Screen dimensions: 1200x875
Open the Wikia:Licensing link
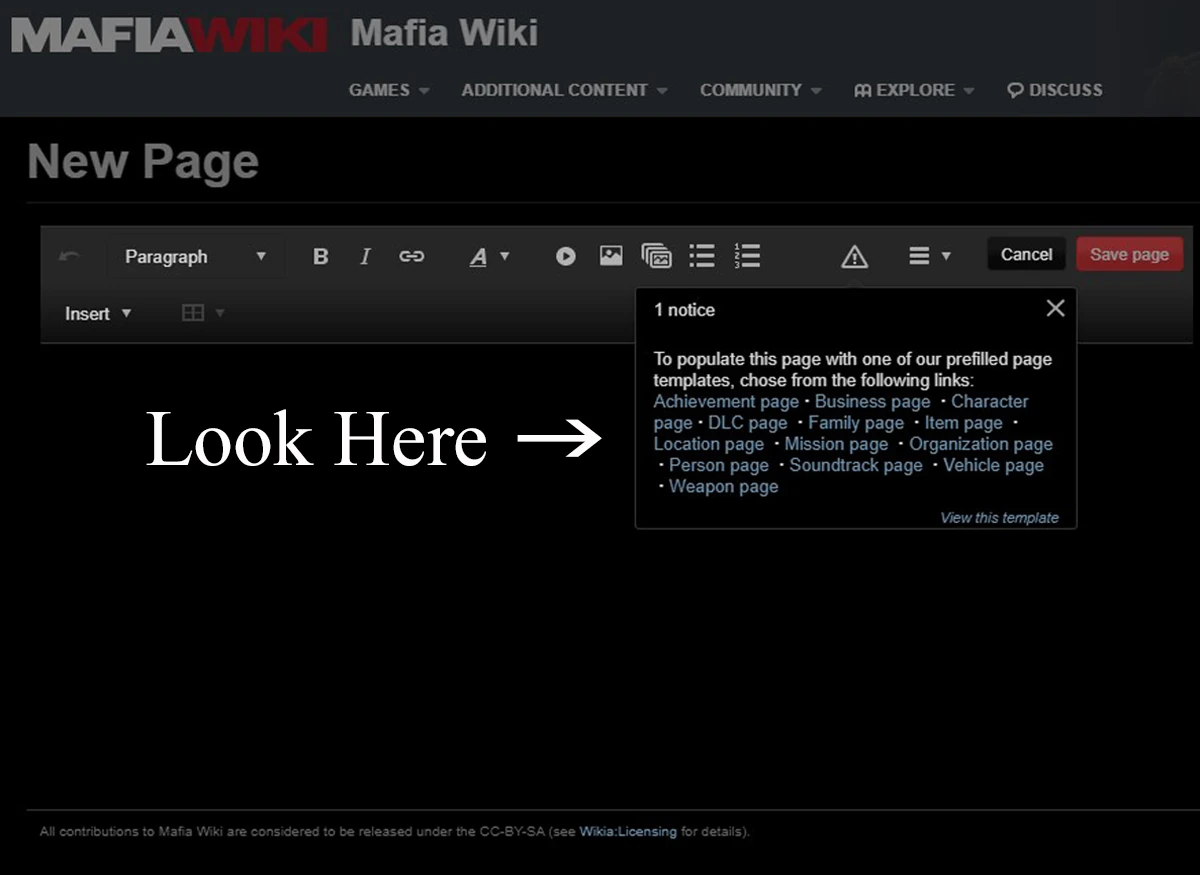pos(628,831)
